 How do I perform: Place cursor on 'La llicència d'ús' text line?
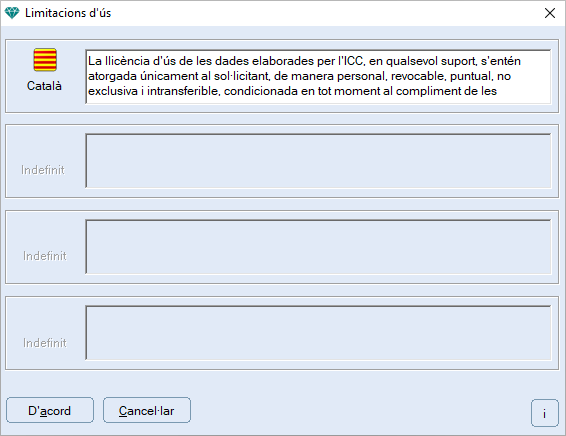pos(304,61)
